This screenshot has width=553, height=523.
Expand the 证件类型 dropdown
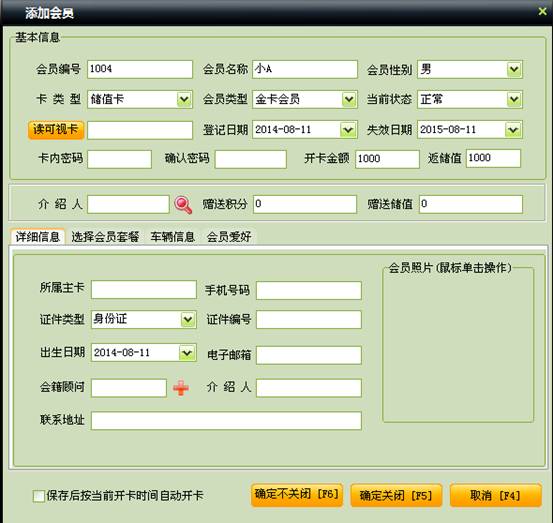point(188,320)
